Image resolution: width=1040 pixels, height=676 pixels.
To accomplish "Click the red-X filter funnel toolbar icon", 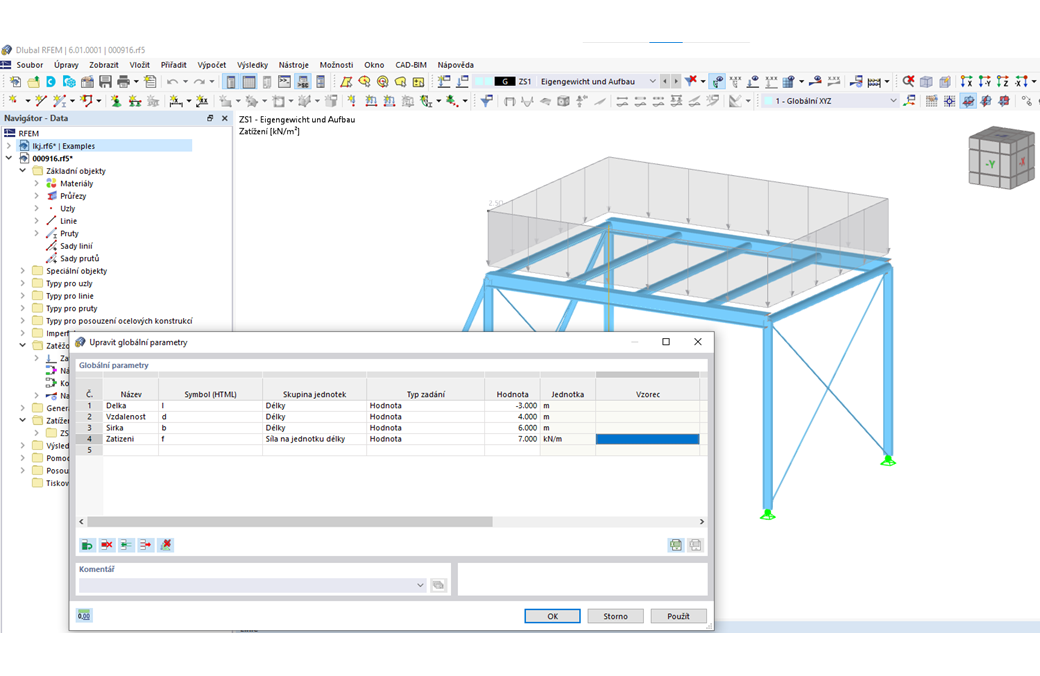I will pos(691,82).
